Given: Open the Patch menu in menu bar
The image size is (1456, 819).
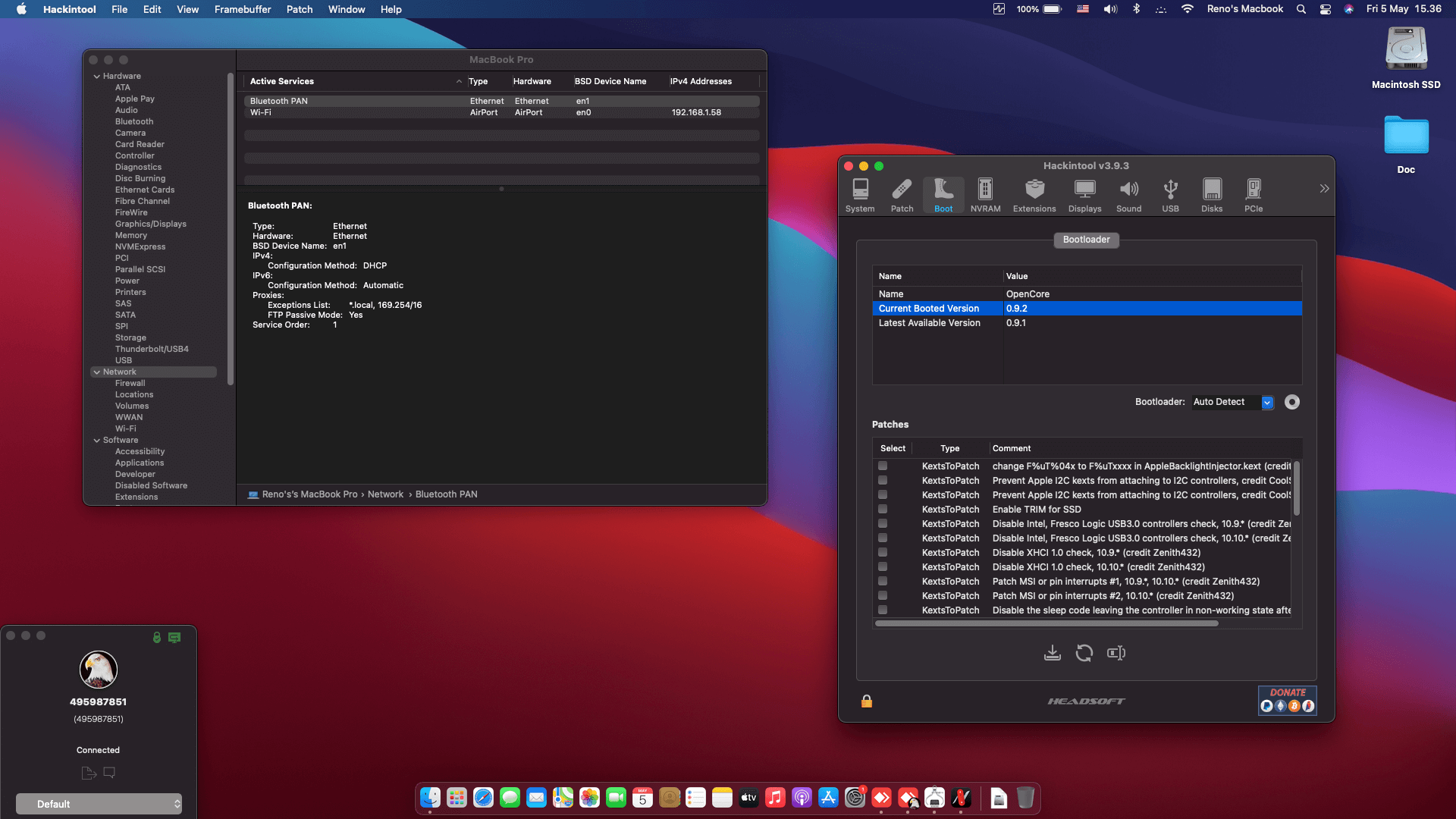Looking at the screenshot, I should click(x=299, y=9).
